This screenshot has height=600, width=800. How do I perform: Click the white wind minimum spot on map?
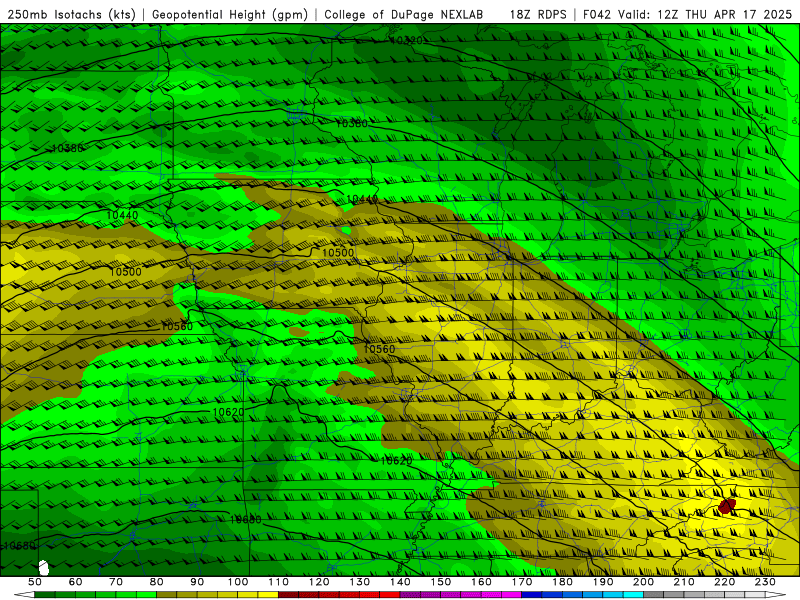click(44, 567)
